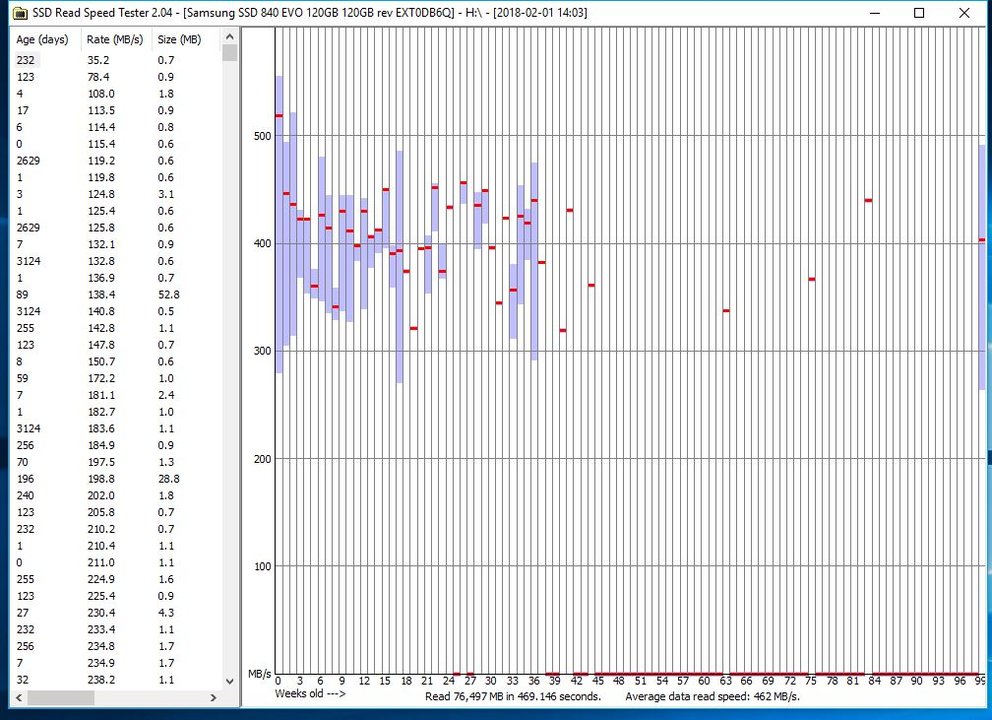Click the 'Weeks old --->' axis label

tap(310, 694)
